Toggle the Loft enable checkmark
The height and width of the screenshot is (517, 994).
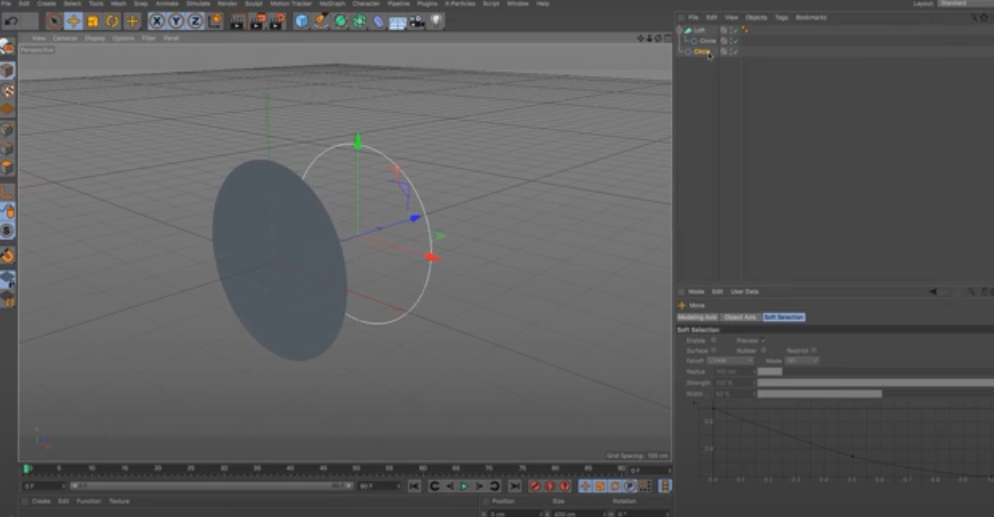[735, 30]
